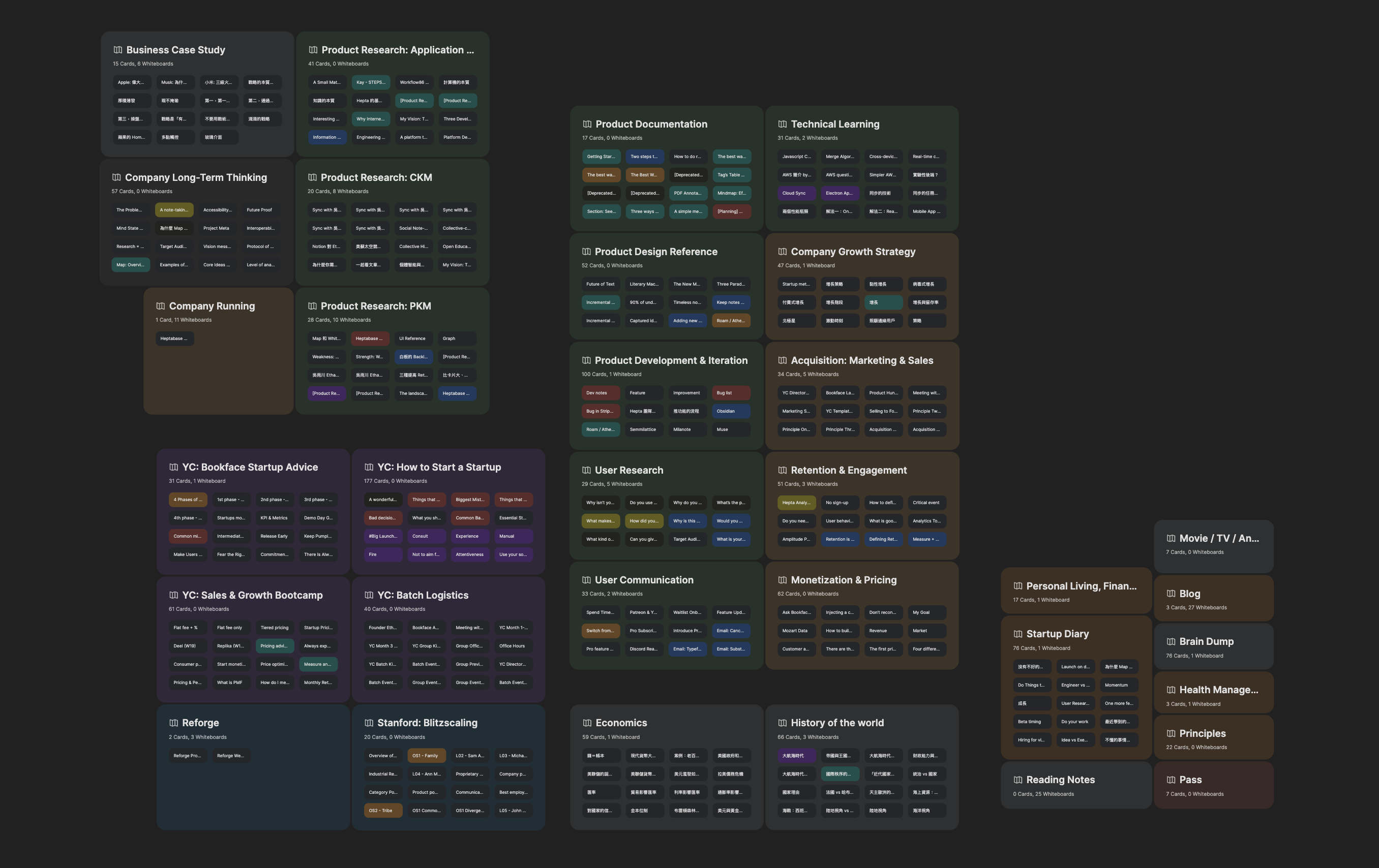Select the yellow A note-takin card chip

173,210
